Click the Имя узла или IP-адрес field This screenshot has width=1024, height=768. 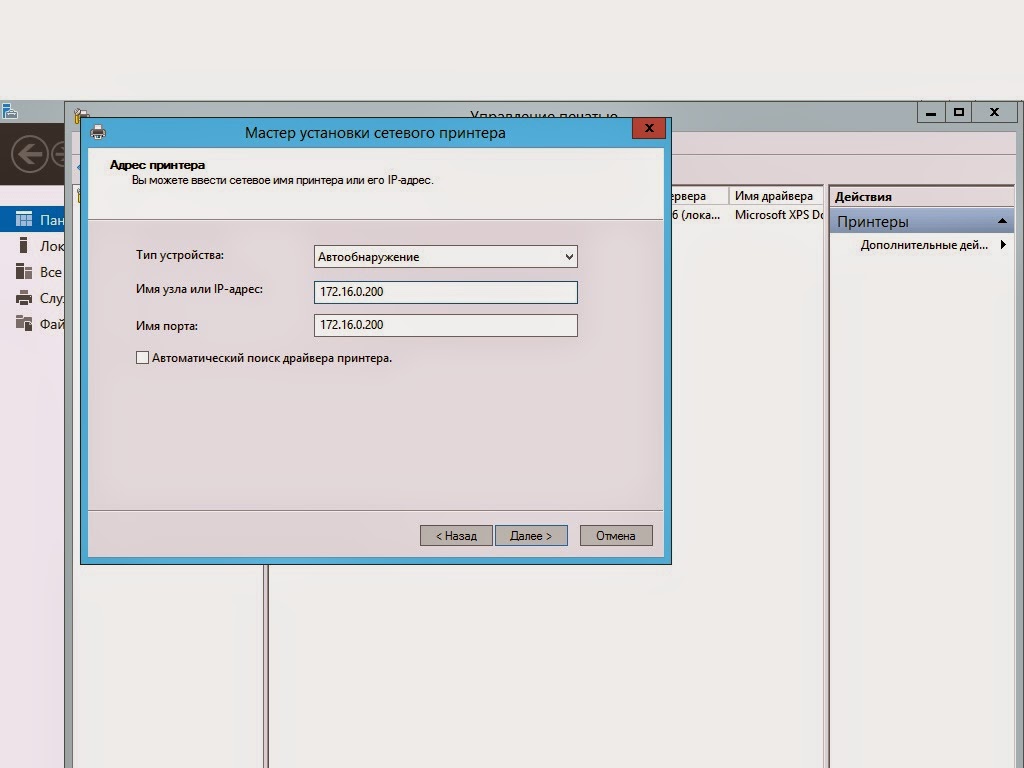coord(445,292)
